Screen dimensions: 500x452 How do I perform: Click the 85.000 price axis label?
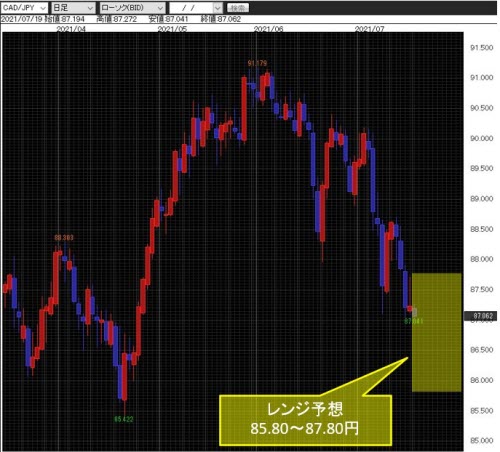click(x=481, y=440)
